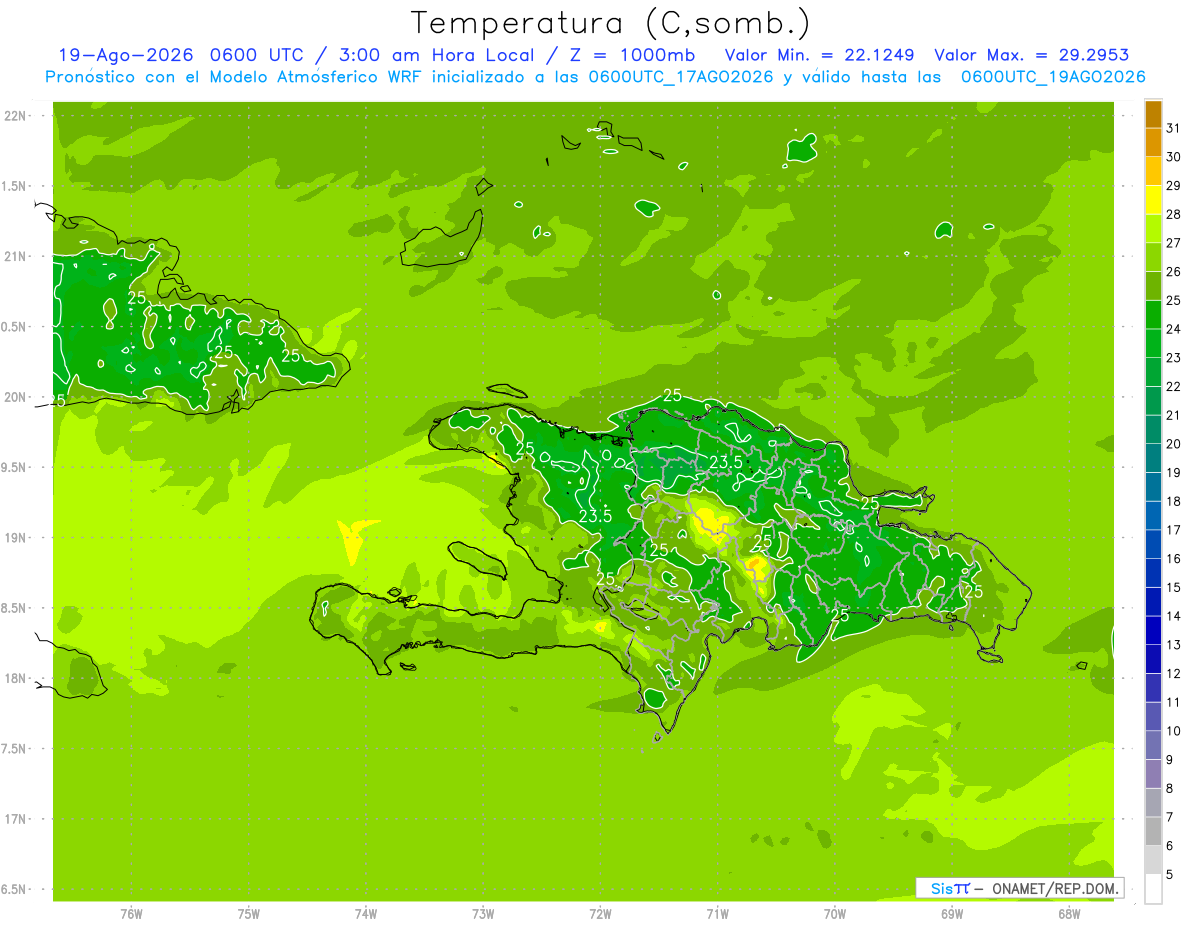Click the title 'Temperatura (C,somb.)'
Image resolution: width=1200 pixels, height=927 pixels.
tap(610, 24)
